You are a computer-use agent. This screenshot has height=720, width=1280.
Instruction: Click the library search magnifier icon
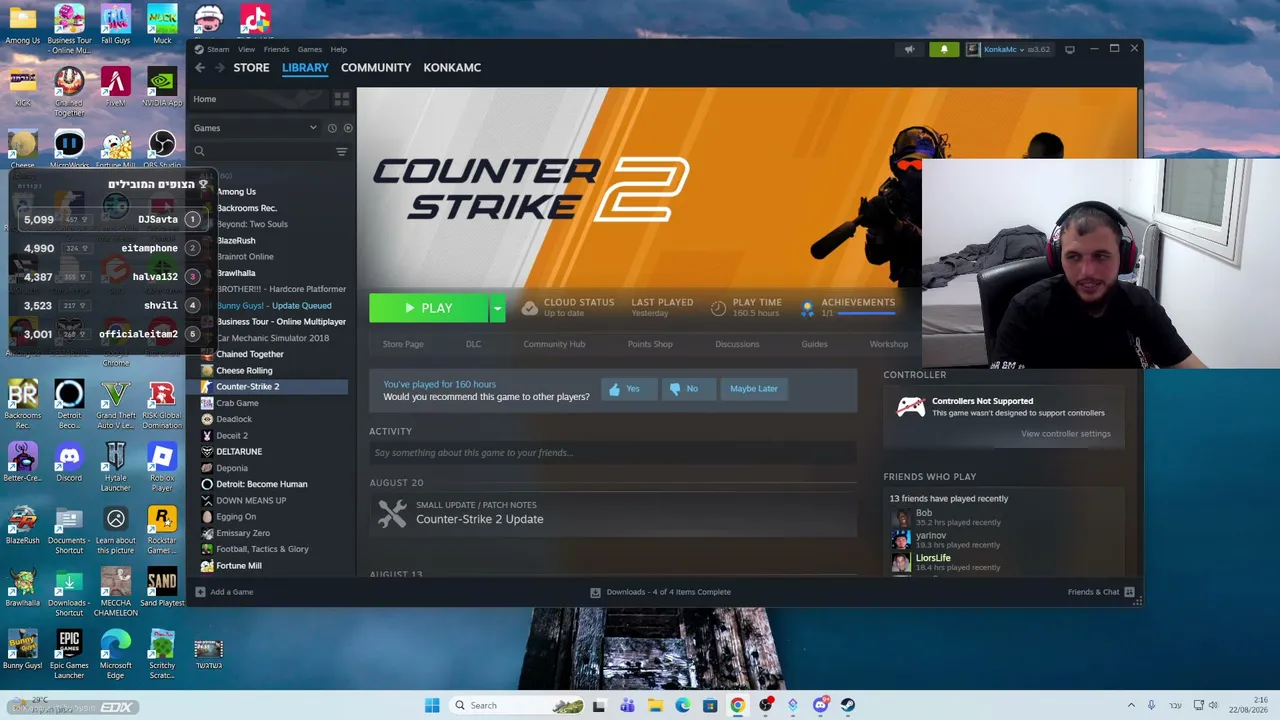pyautogui.click(x=199, y=152)
